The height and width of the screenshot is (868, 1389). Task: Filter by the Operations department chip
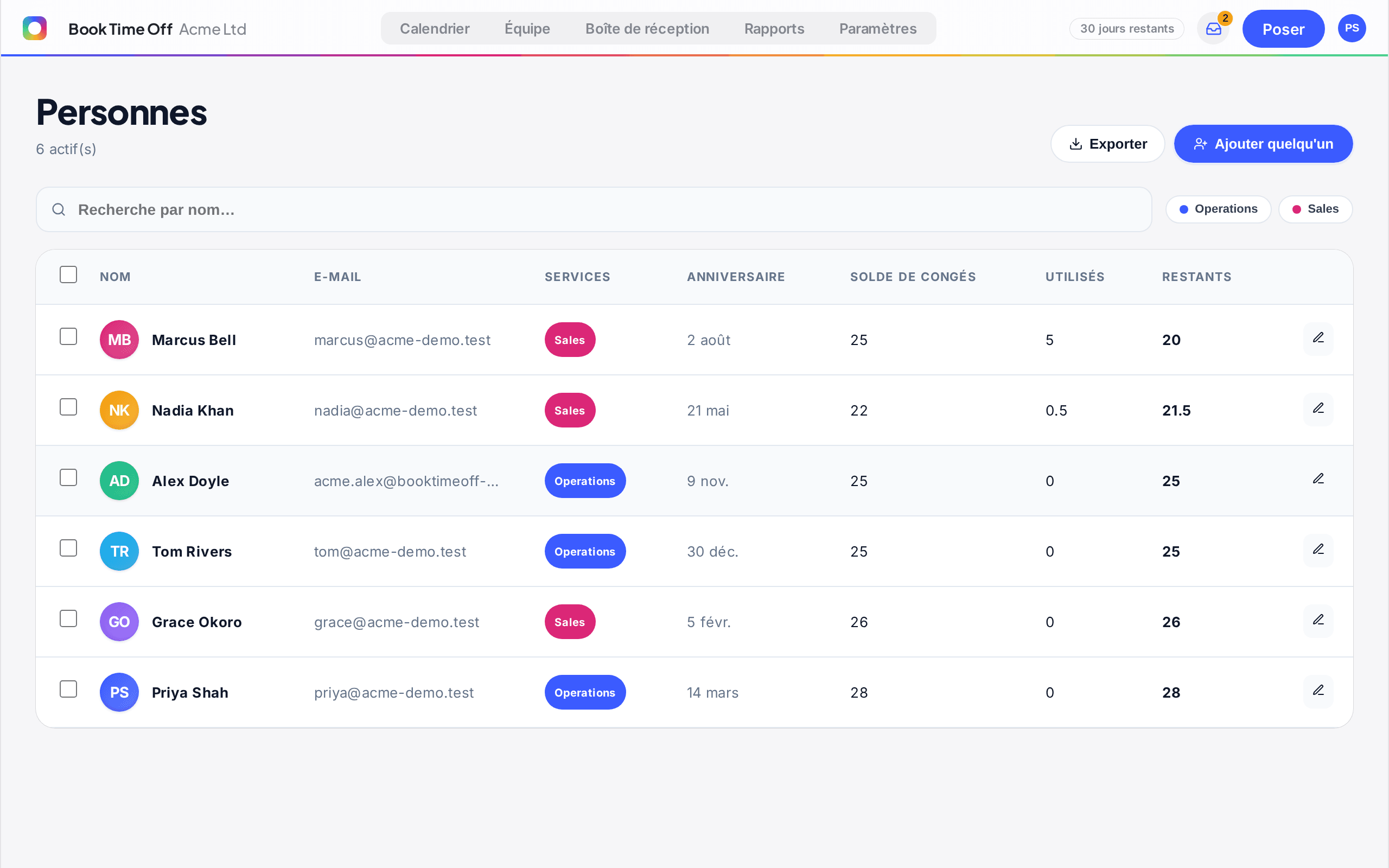tap(1218, 209)
